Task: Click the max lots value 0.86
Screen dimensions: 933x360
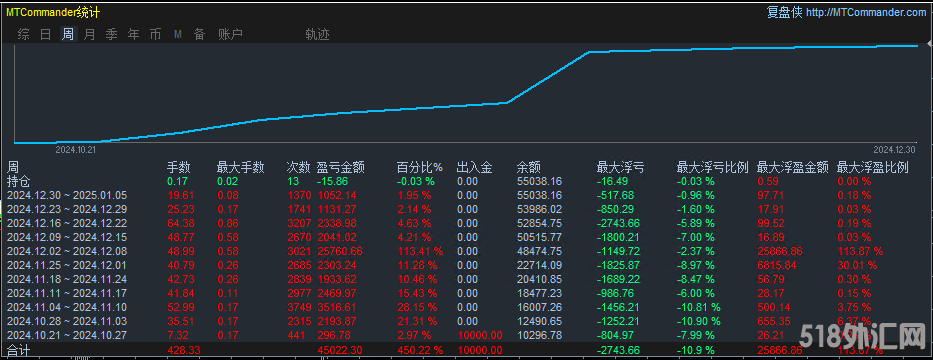Action: [x=227, y=223]
